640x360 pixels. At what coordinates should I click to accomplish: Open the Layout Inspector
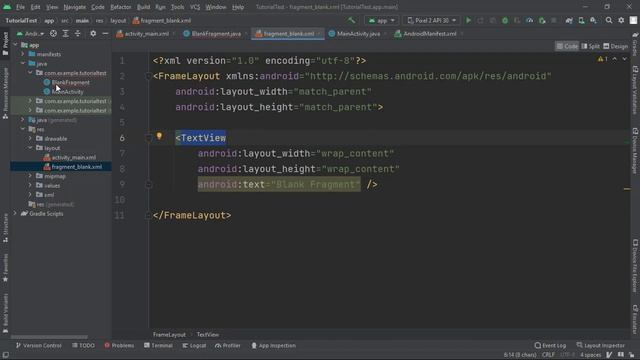click(600, 345)
